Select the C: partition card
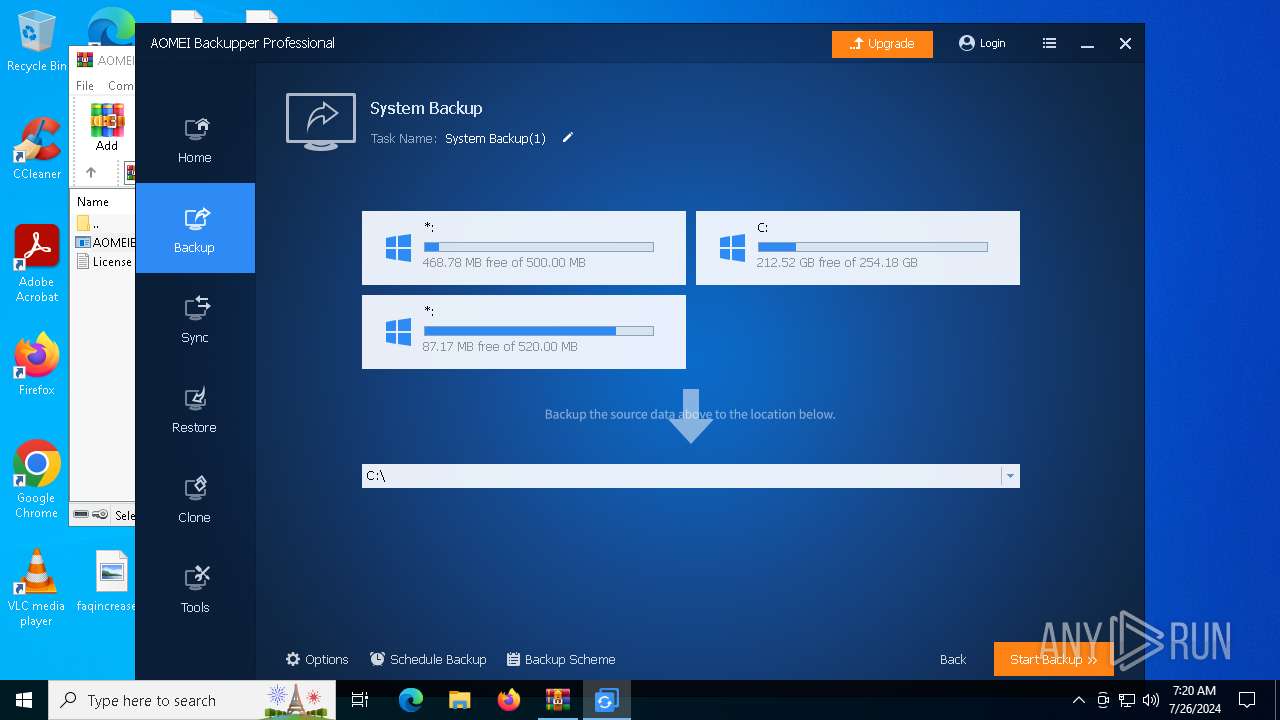This screenshot has height=720, width=1280. [858, 248]
